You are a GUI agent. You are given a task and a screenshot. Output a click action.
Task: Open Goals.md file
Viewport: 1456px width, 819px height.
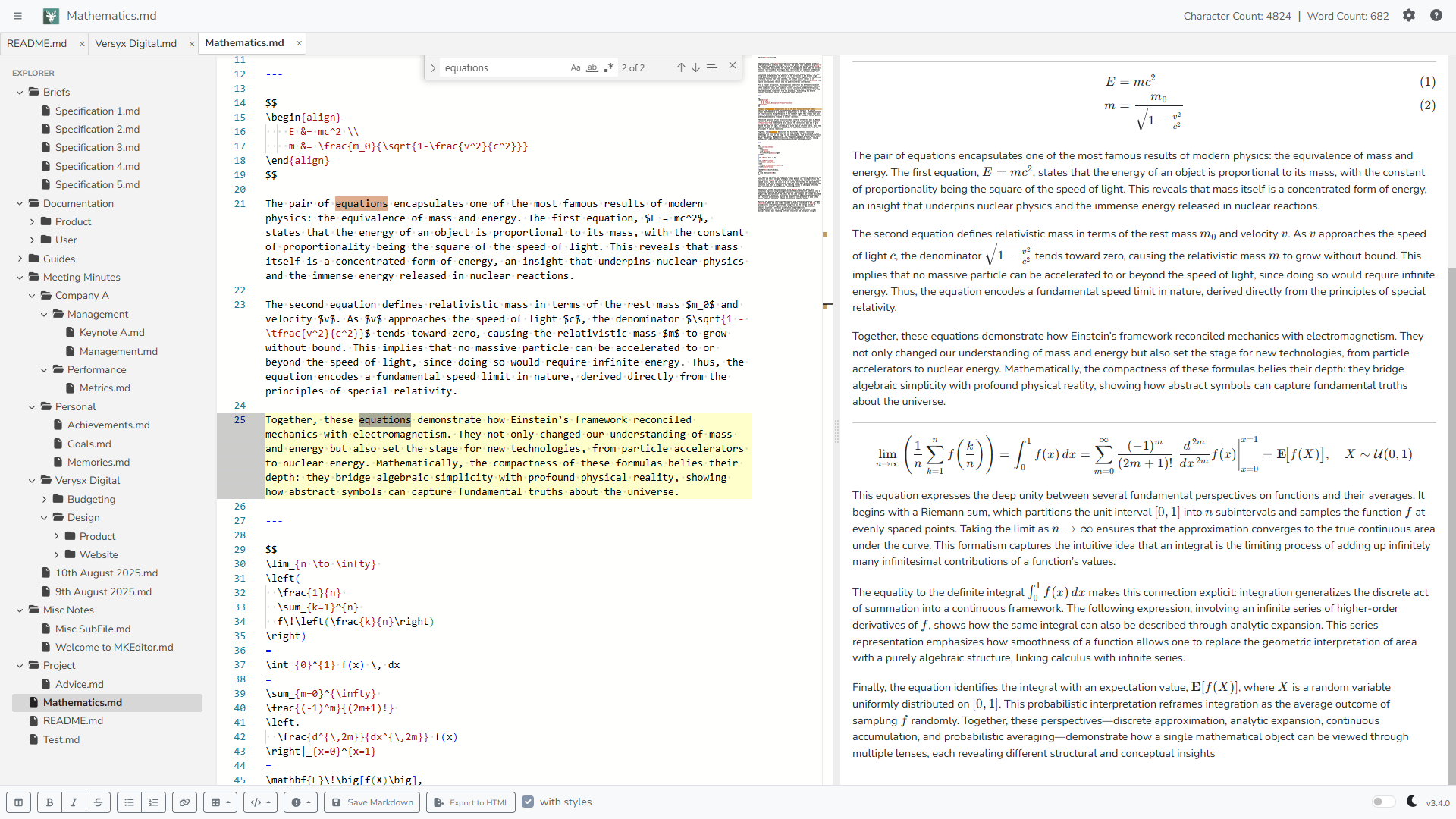pyautogui.click(x=89, y=444)
